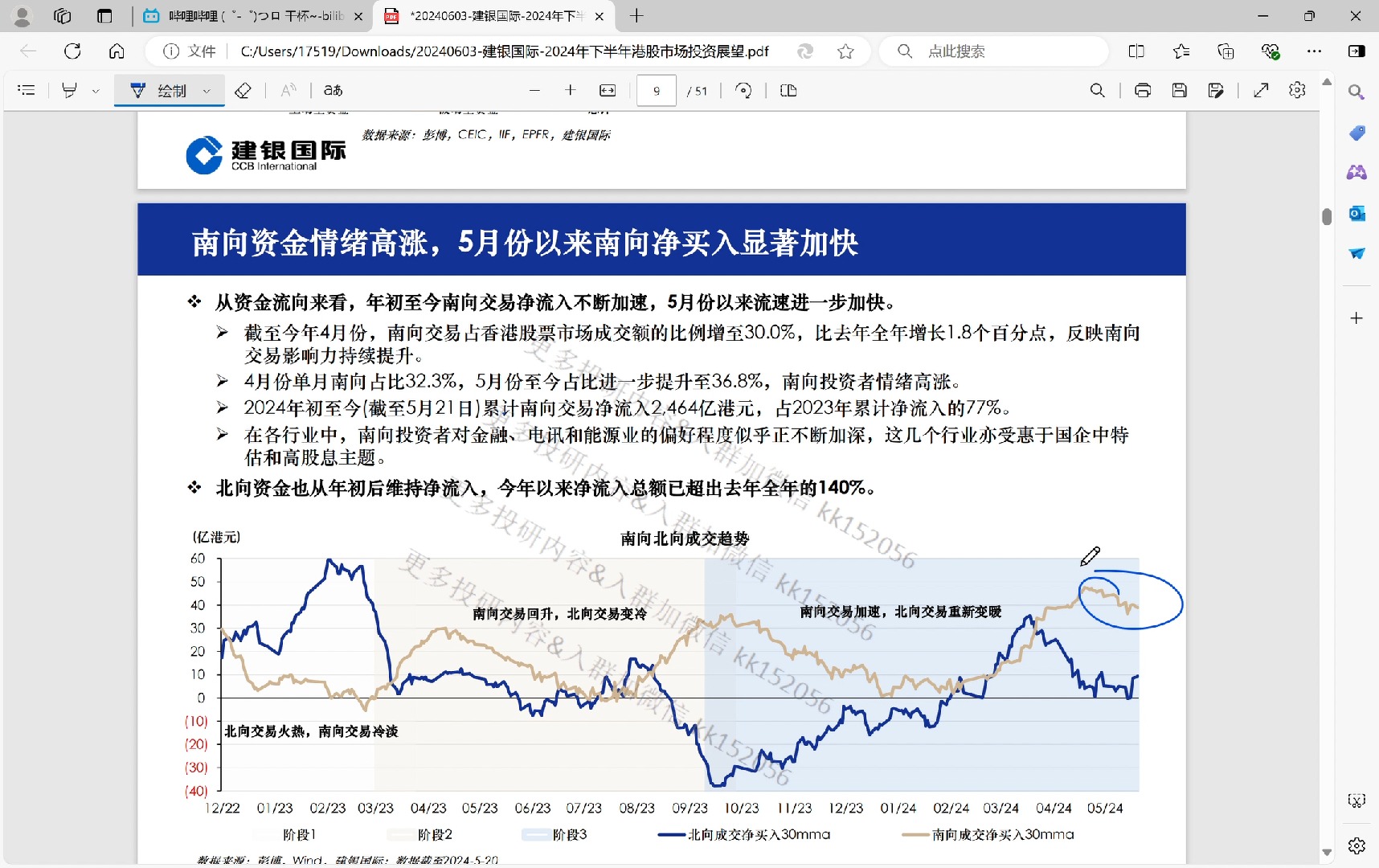Screen dimensions: 1379x868
Task: Click the scrollbar up arrow
Action: pos(1327,82)
